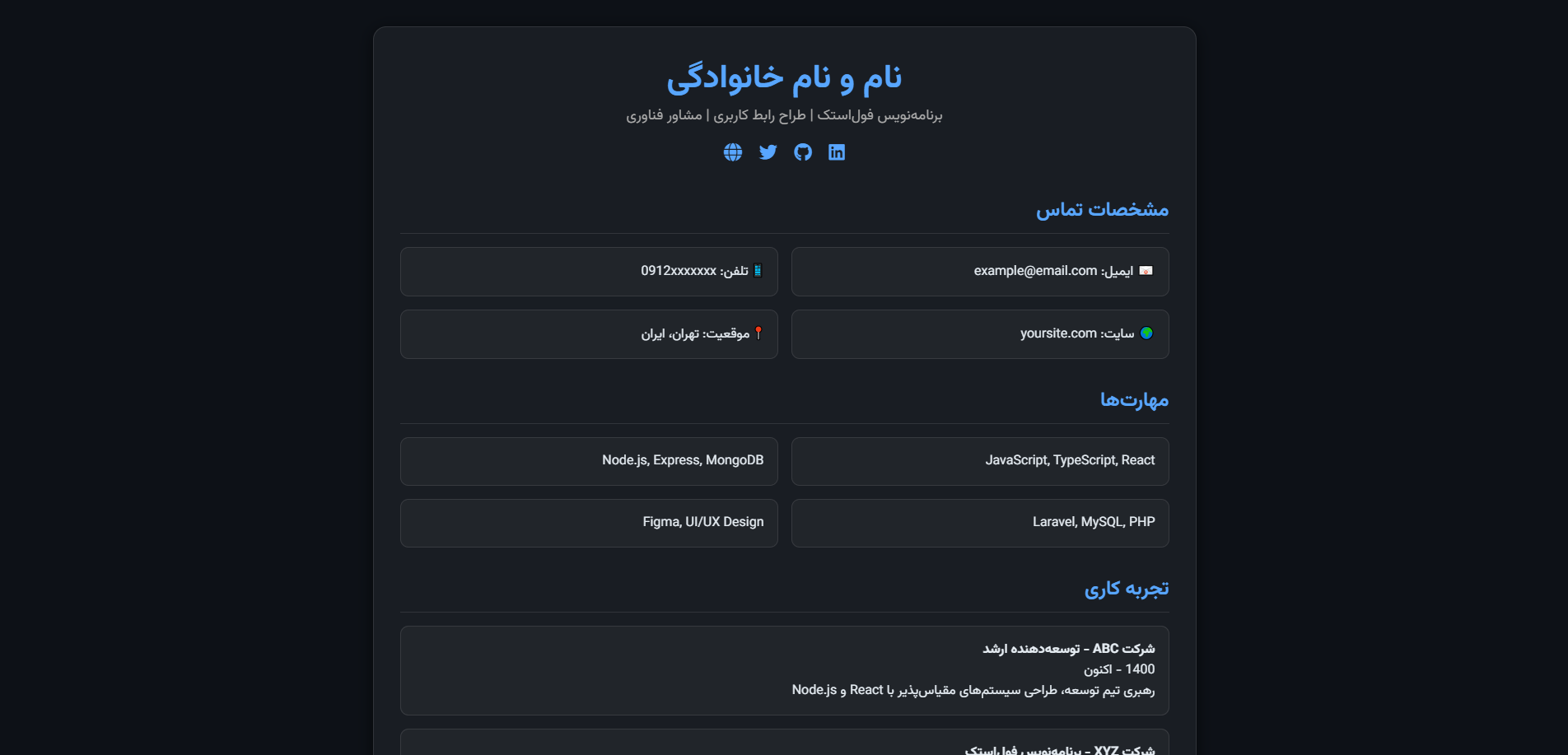Click the Laravel, MySQL, PHP skill card
The image size is (1568, 755).
tap(980, 523)
